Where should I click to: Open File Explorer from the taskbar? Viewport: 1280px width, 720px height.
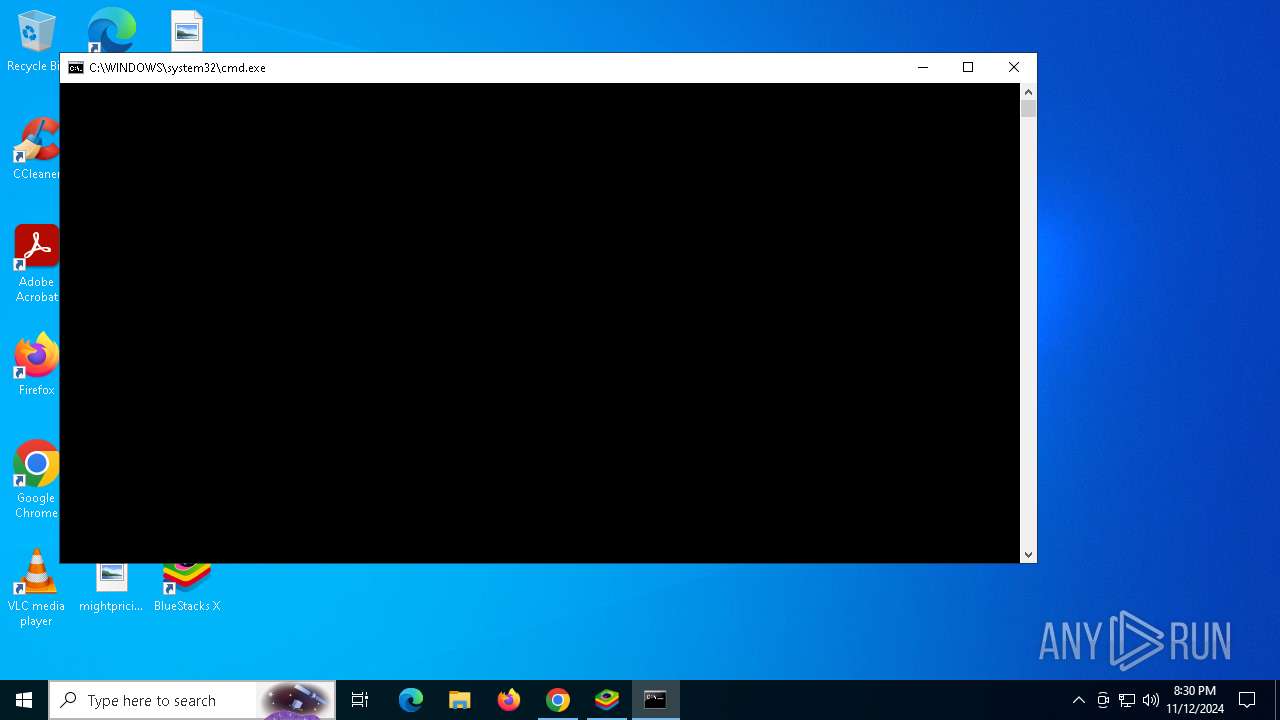pos(460,700)
